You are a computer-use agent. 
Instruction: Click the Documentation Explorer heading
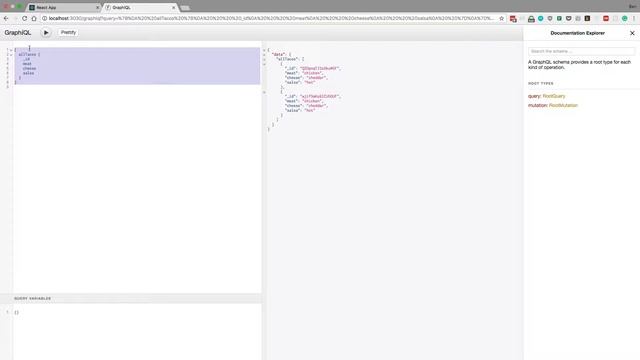pyautogui.click(x=577, y=33)
